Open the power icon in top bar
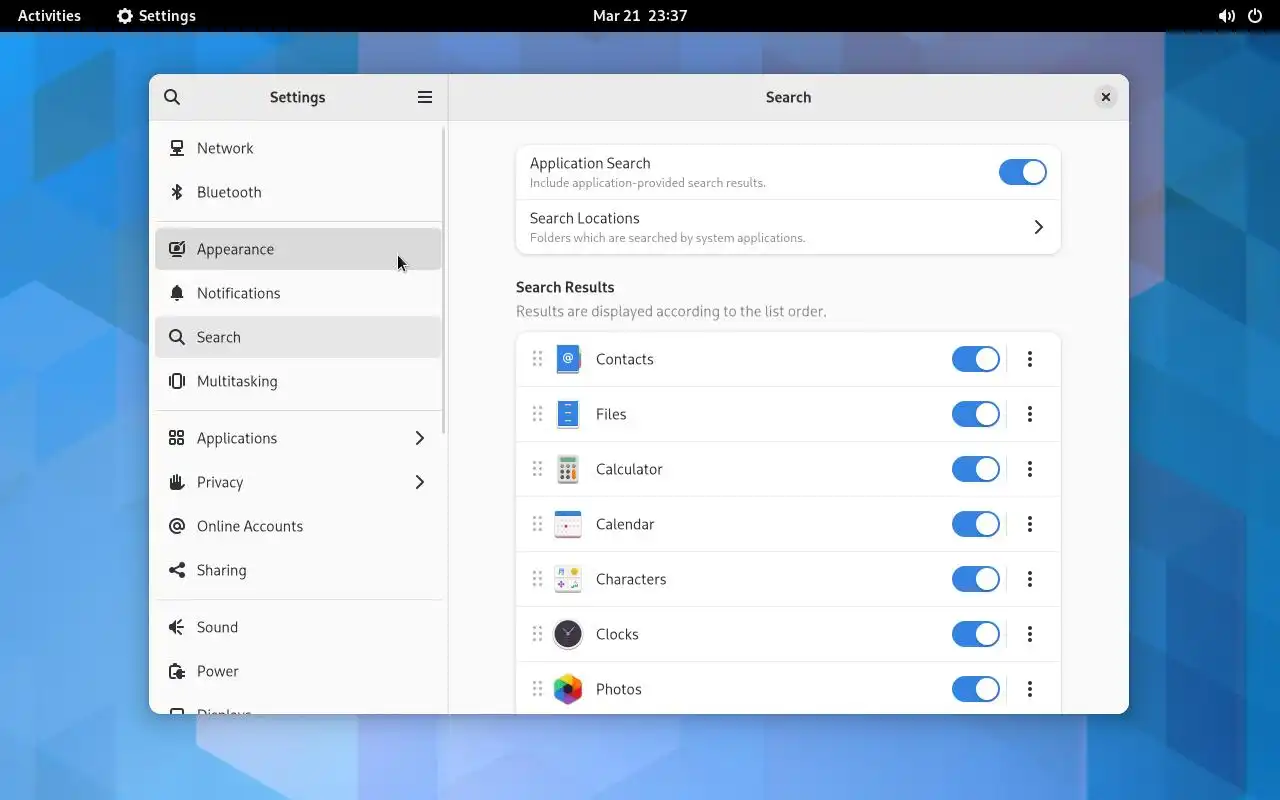Image resolution: width=1280 pixels, height=800 pixels. click(1255, 16)
